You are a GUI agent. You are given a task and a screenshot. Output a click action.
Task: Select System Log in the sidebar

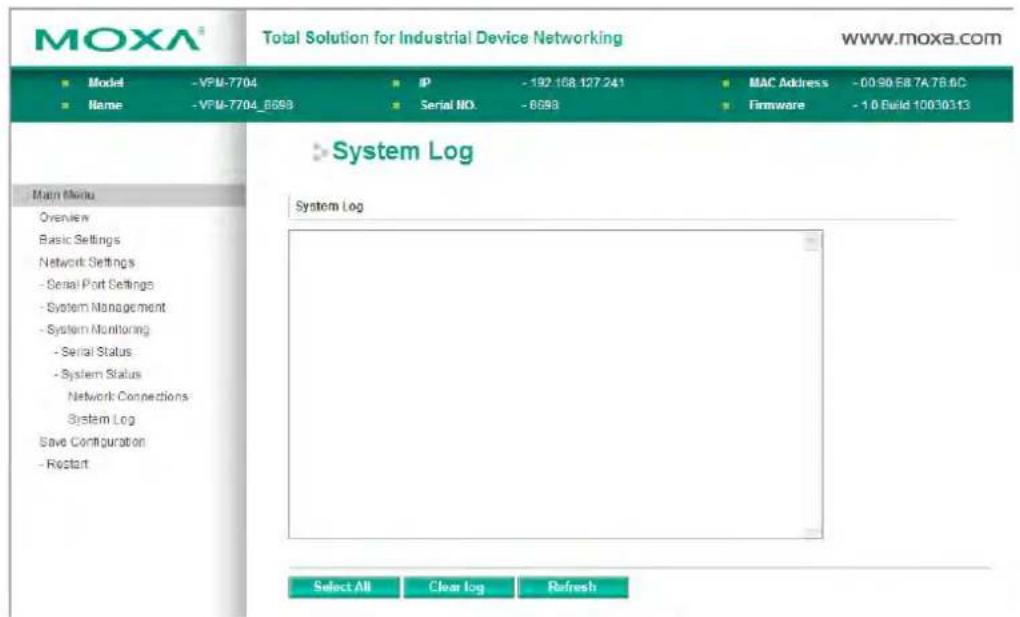click(101, 419)
